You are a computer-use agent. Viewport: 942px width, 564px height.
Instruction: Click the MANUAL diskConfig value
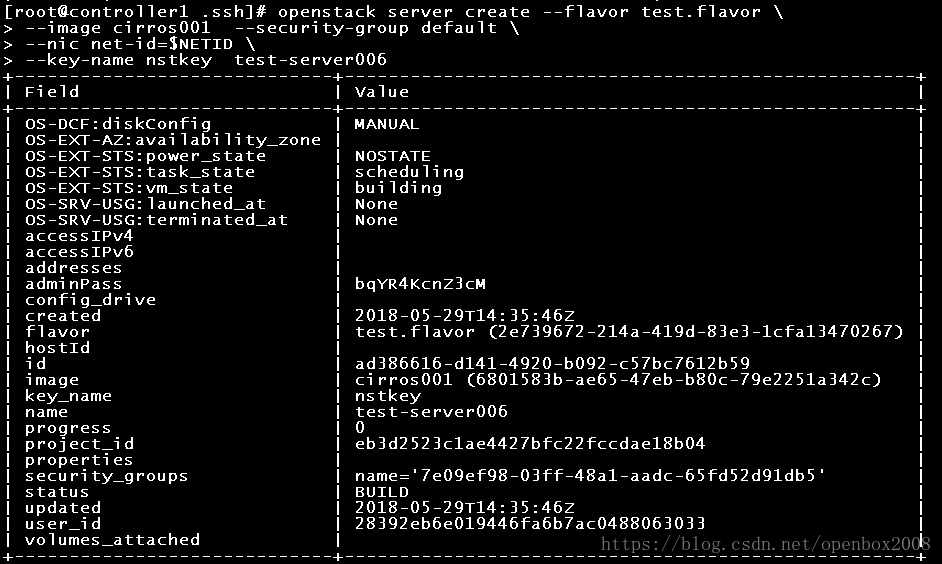click(x=387, y=124)
